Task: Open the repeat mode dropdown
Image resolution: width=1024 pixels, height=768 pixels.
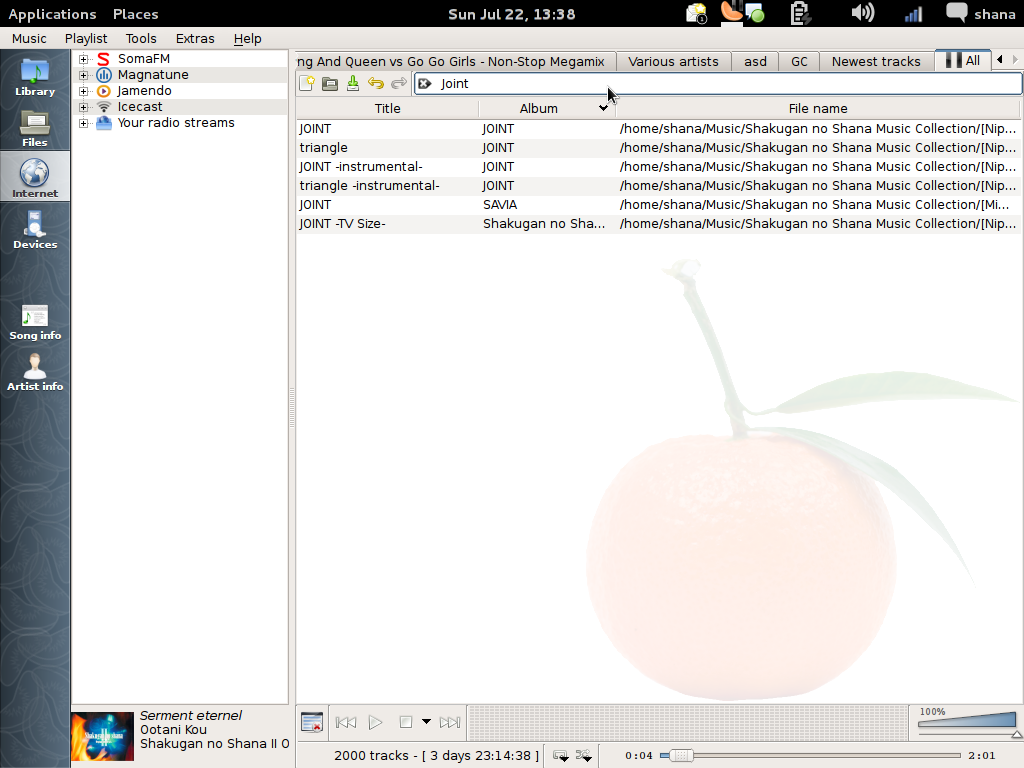Action: click(x=561, y=756)
